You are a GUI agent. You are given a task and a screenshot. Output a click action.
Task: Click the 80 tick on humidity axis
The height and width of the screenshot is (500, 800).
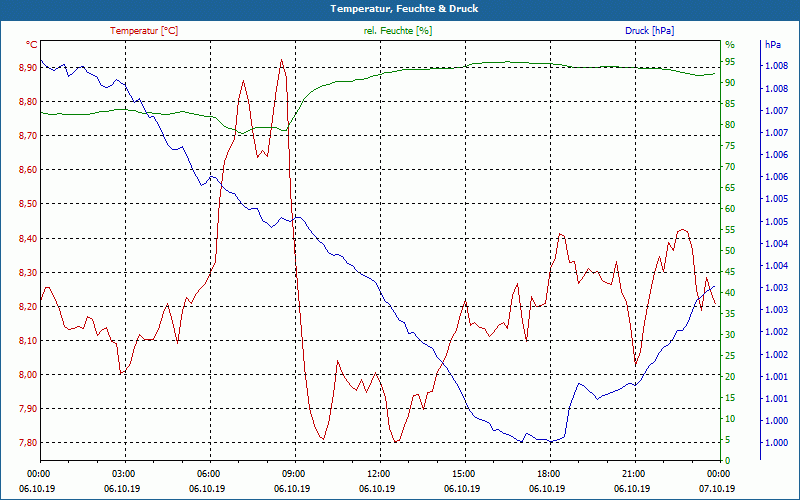pyautogui.click(x=730, y=125)
